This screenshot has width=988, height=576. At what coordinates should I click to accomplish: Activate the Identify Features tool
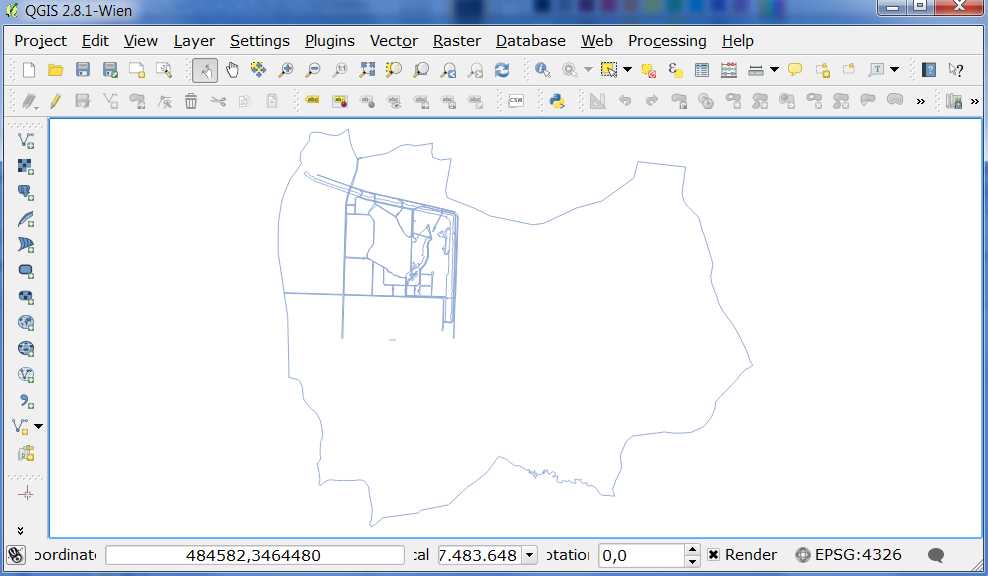(x=542, y=70)
